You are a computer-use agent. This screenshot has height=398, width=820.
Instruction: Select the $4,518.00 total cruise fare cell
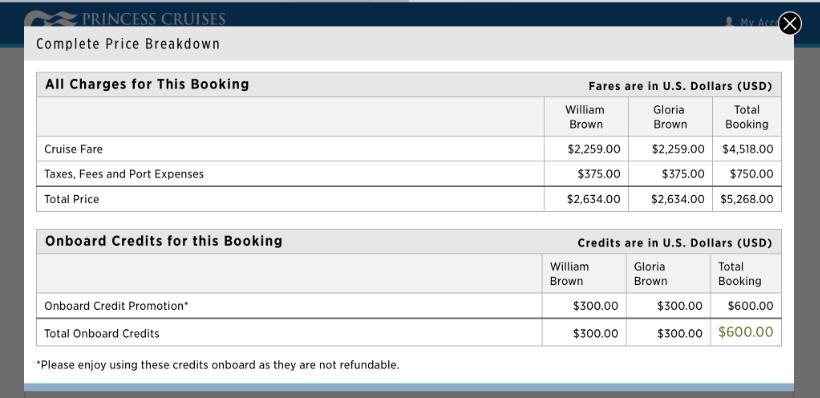[747, 149]
